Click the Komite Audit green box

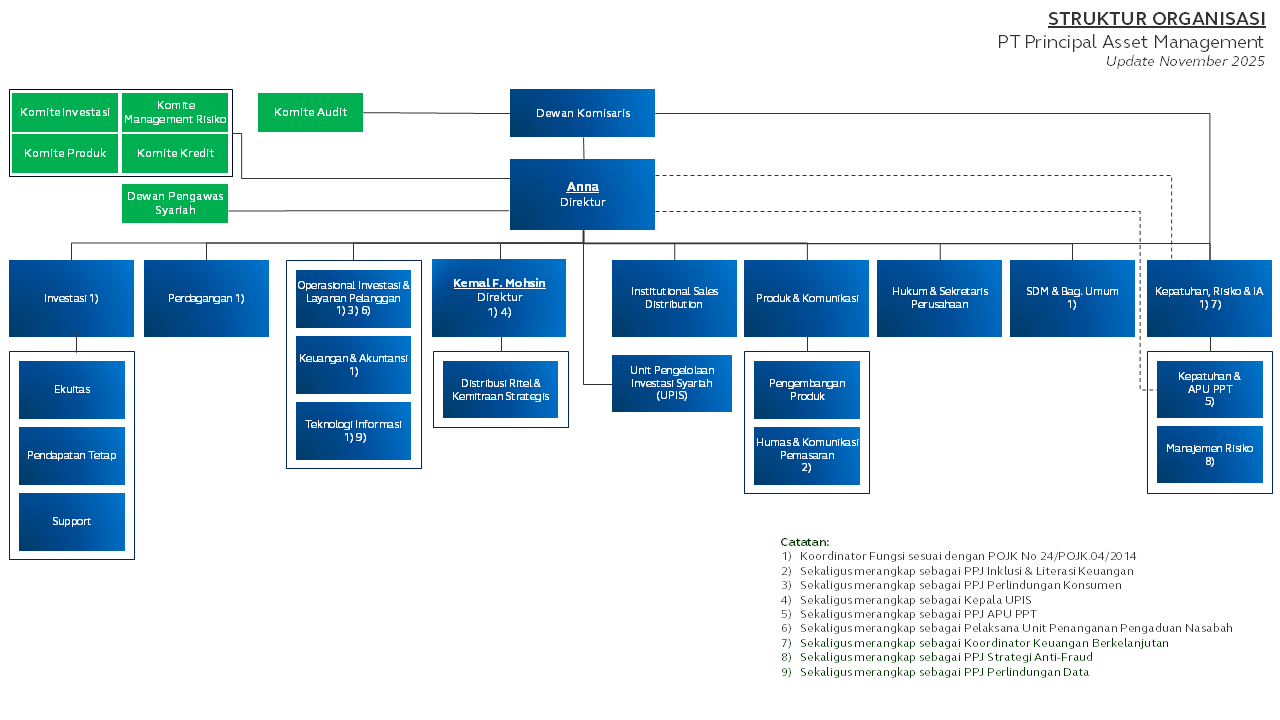pyautogui.click(x=310, y=112)
